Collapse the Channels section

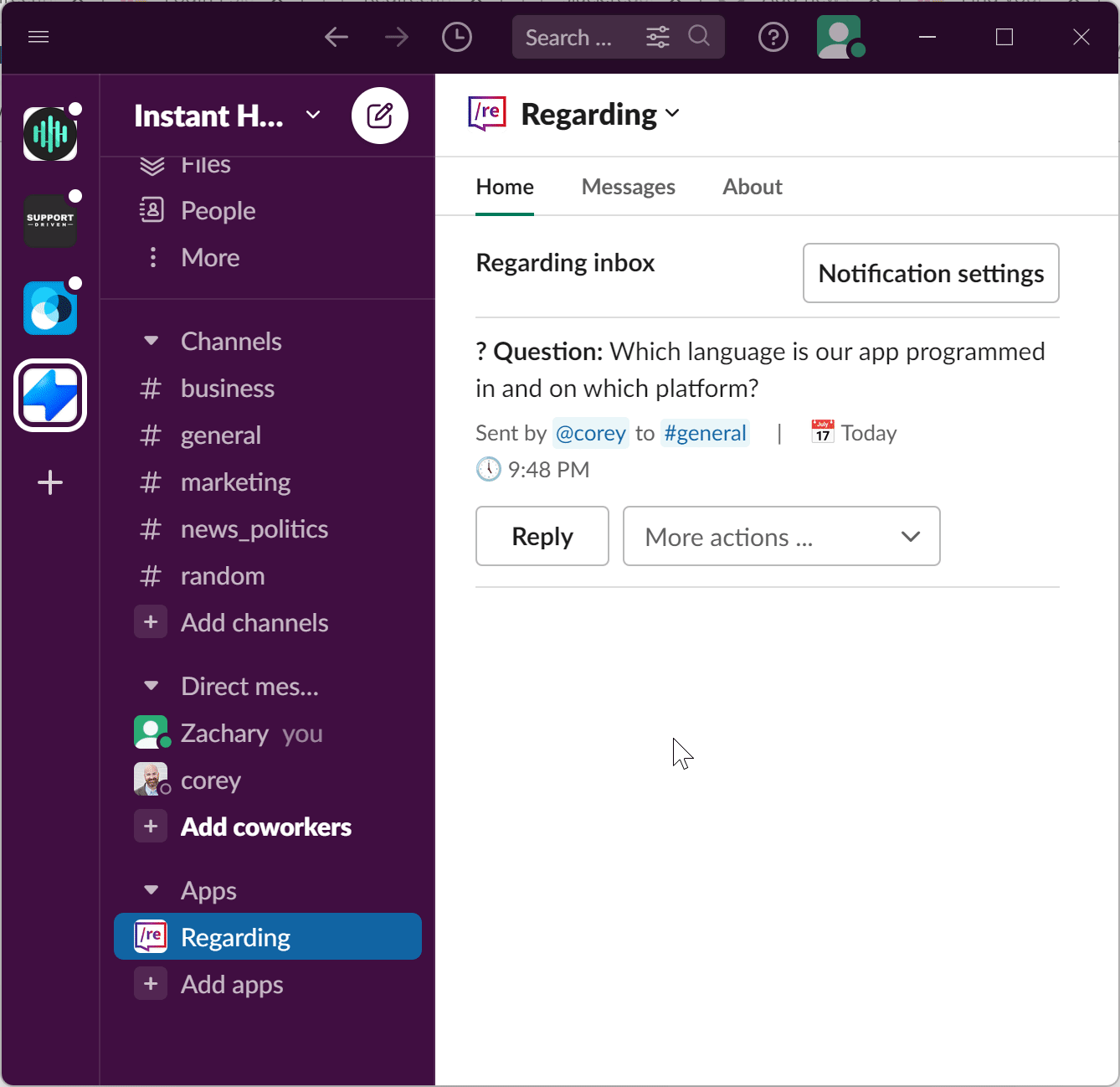pyautogui.click(x=152, y=341)
